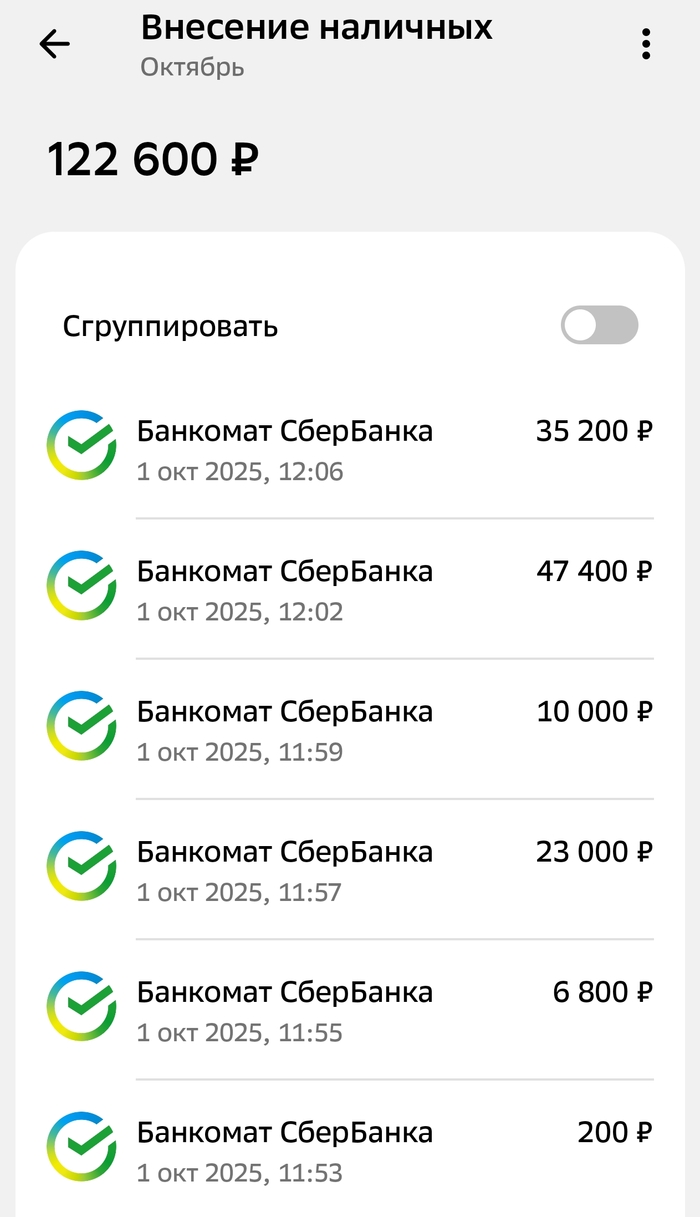Click Sber logo of 23 000 ₽ deposit
Viewport: 700px width, 1217px height.
(x=81, y=865)
